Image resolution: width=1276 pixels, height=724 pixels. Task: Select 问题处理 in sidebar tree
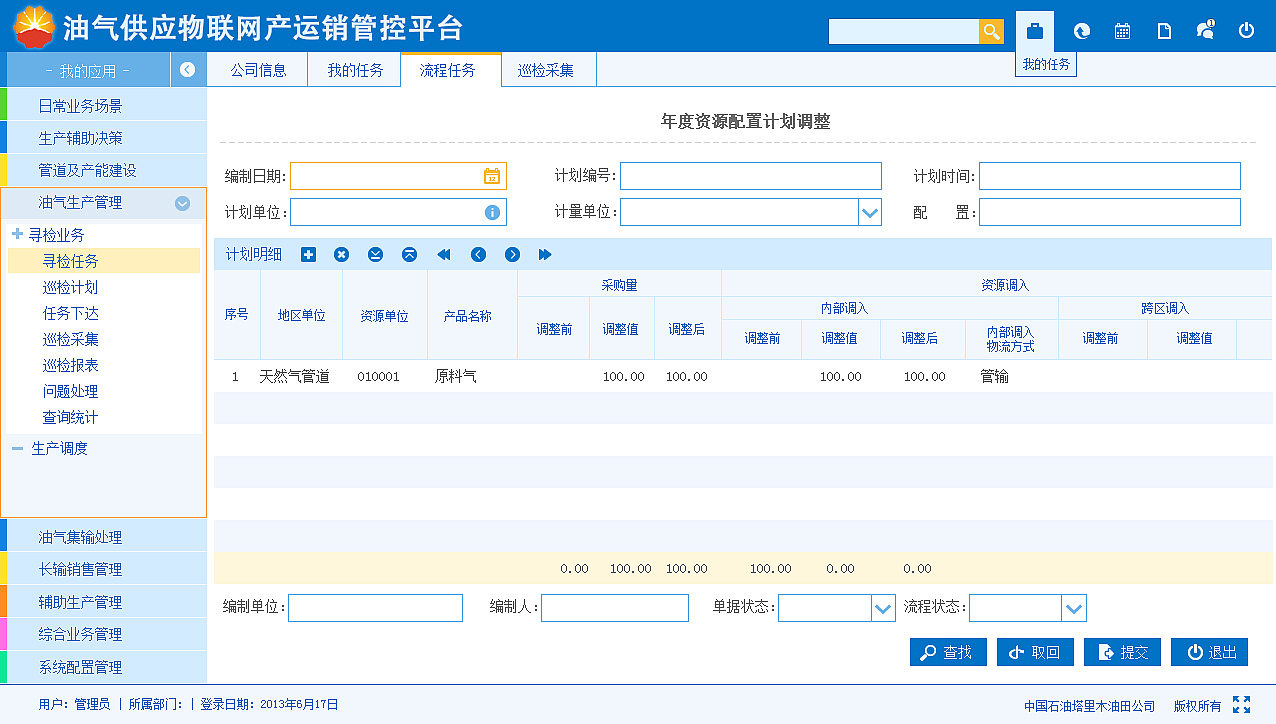(70, 391)
